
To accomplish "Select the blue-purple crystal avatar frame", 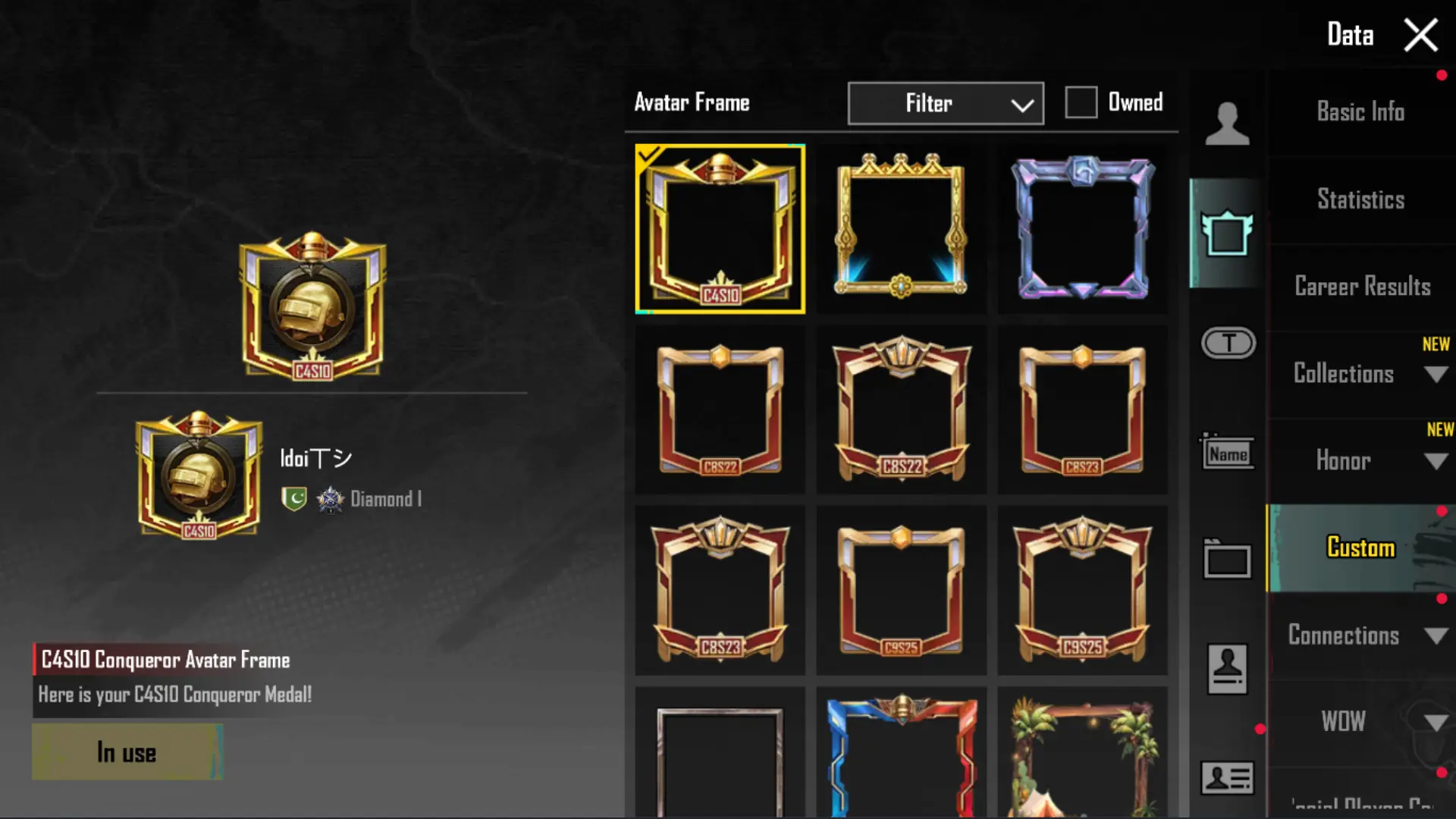I will pyautogui.click(x=1083, y=226).
